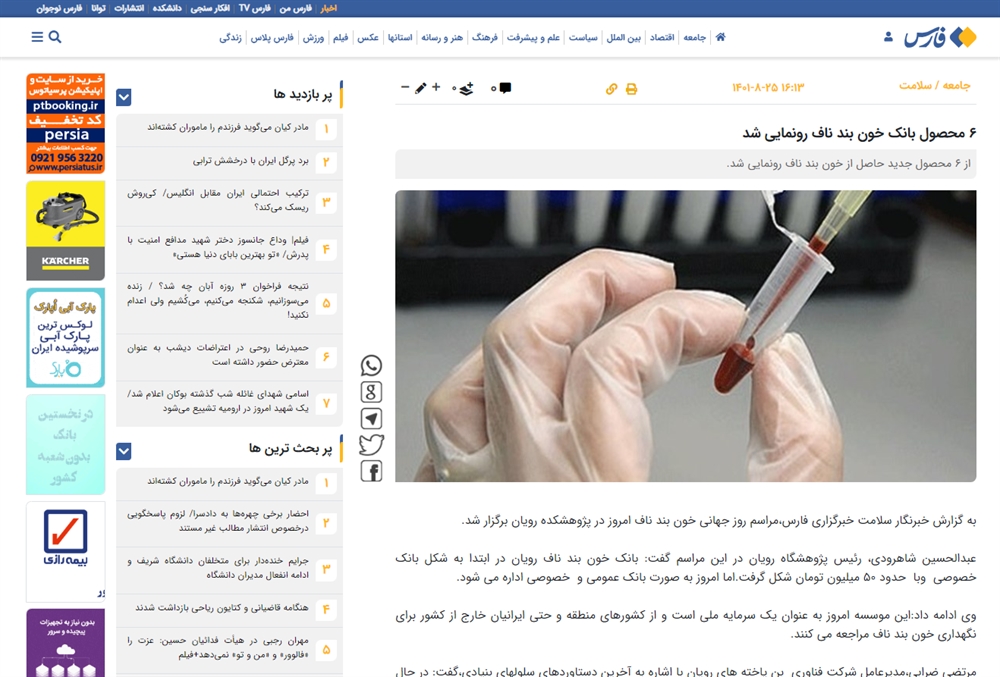Collapse the پر بازدید ها section

click(x=124, y=98)
